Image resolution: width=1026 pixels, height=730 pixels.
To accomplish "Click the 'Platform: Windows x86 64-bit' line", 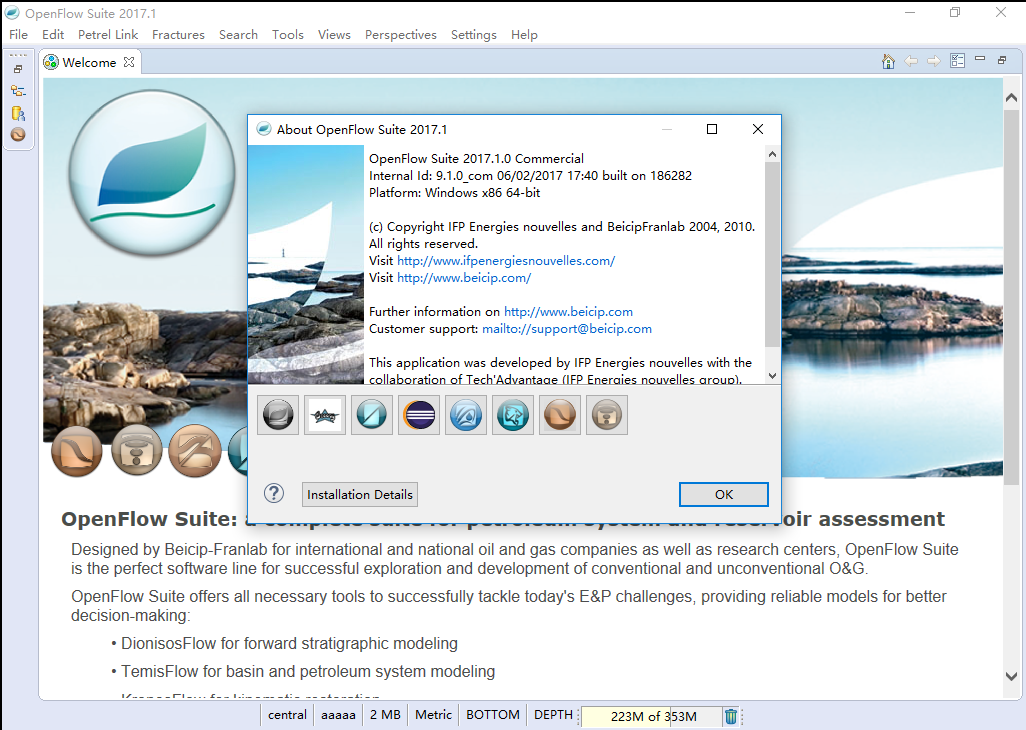I will (x=455, y=192).
